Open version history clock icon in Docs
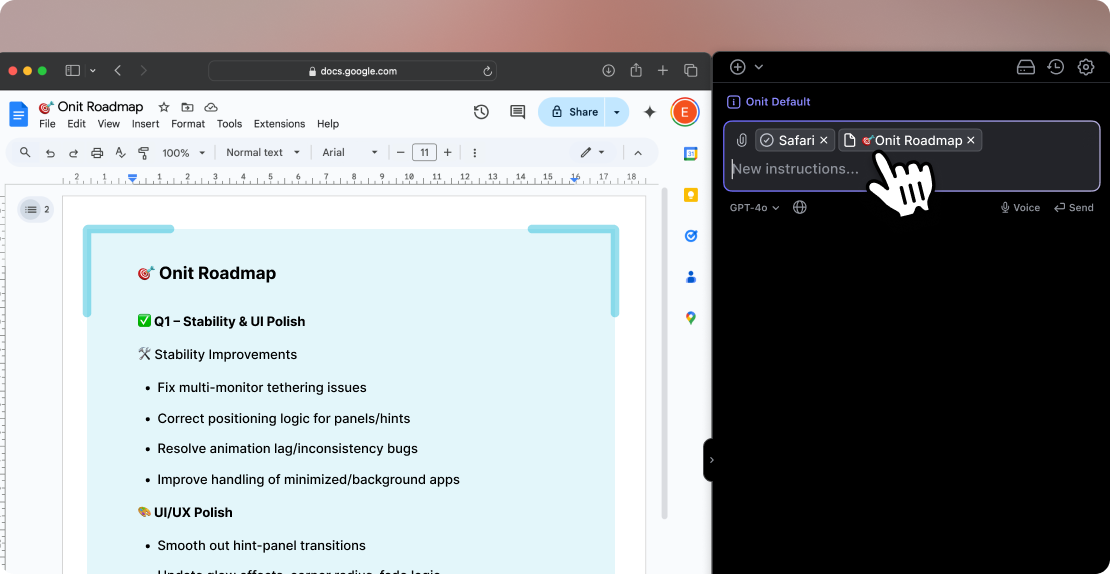This screenshot has width=1110, height=574. point(481,112)
